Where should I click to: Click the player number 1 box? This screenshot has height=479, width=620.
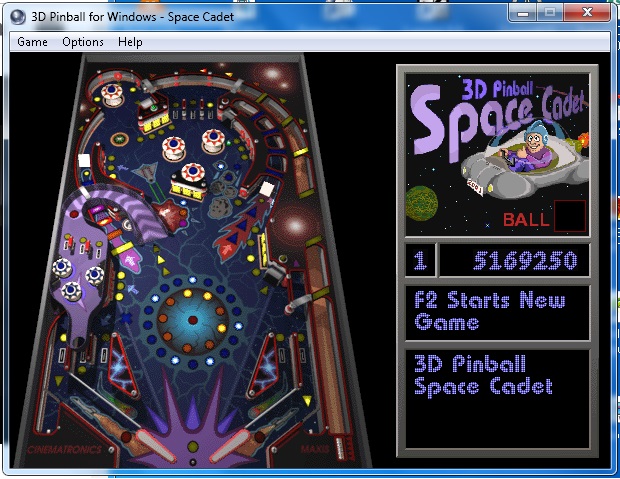pos(420,261)
